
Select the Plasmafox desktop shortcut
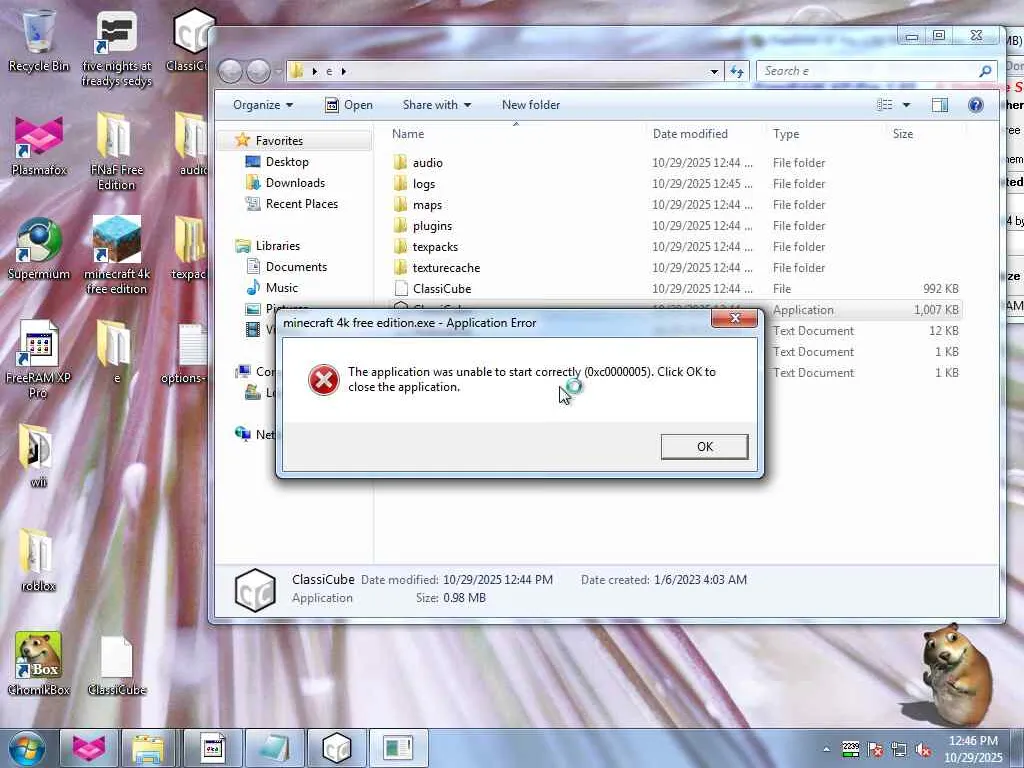click(39, 145)
